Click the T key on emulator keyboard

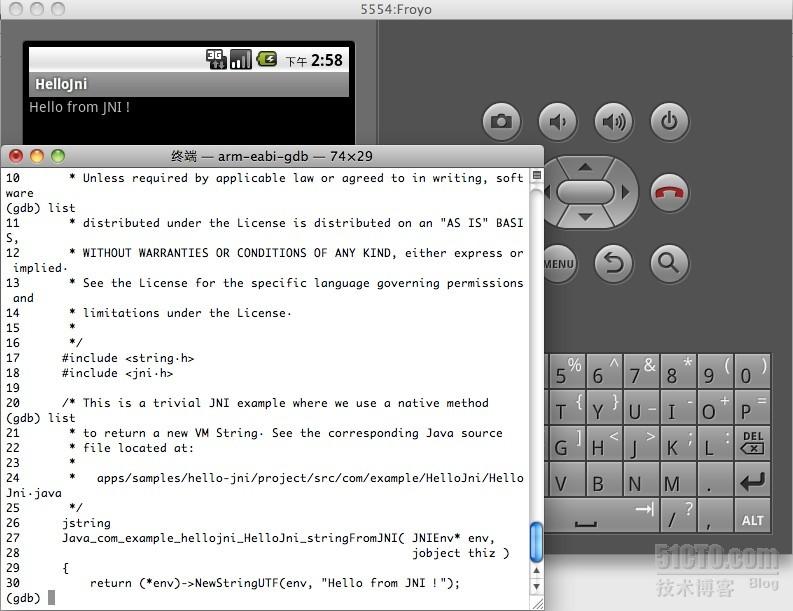click(567, 407)
